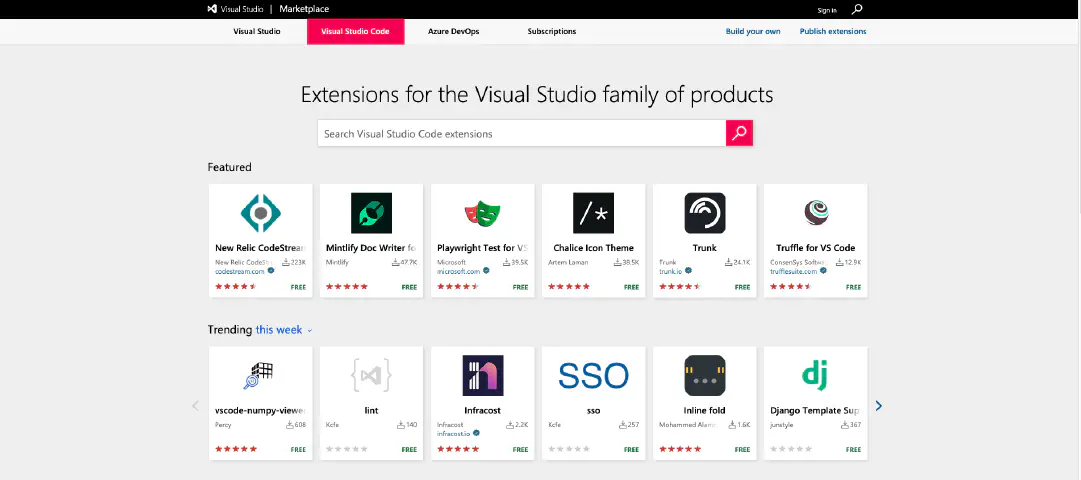Click the Django Template Support icon
Screen dimensions: 1081x480
(814, 375)
